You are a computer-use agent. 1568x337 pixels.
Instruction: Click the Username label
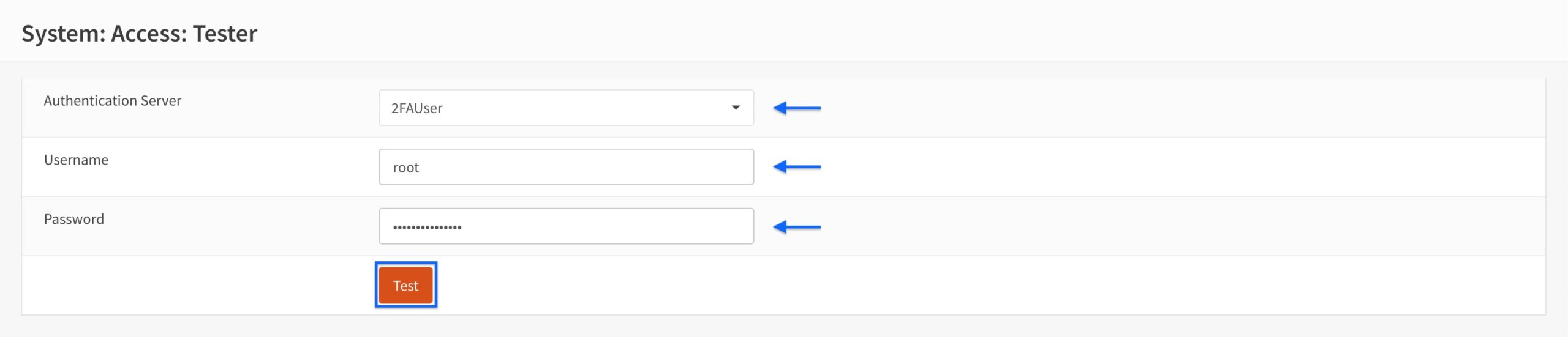pyautogui.click(x=76, y=160)
